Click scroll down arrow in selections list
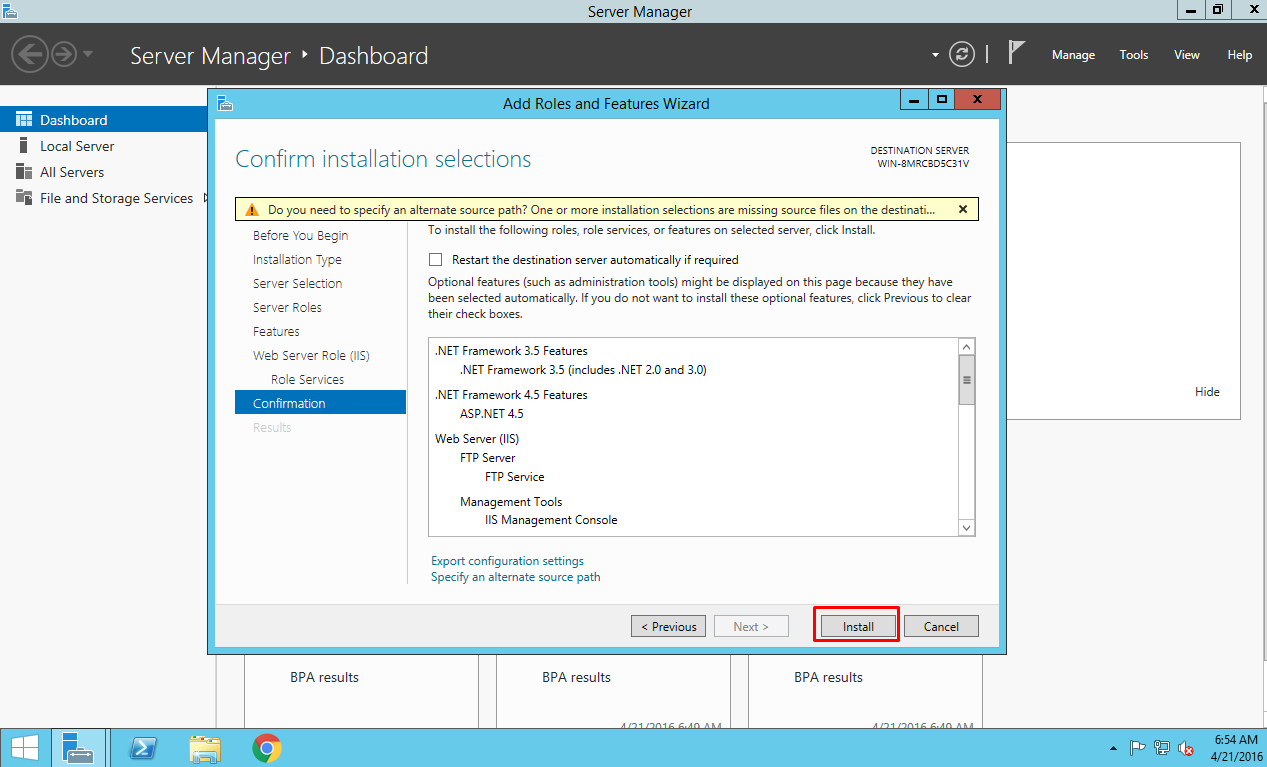Image resolution: width=1267 pixels, height=767 pixels. click(966, 527)
